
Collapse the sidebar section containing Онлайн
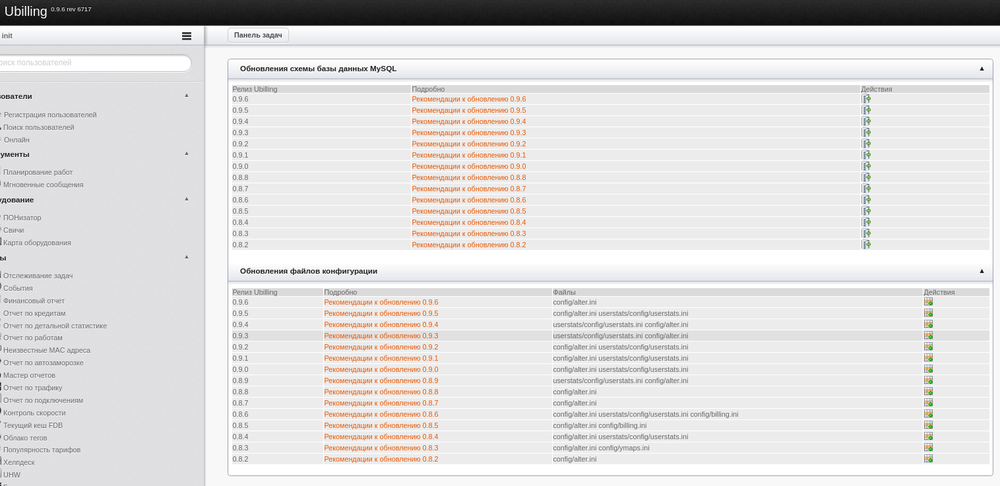coord(186,96)
